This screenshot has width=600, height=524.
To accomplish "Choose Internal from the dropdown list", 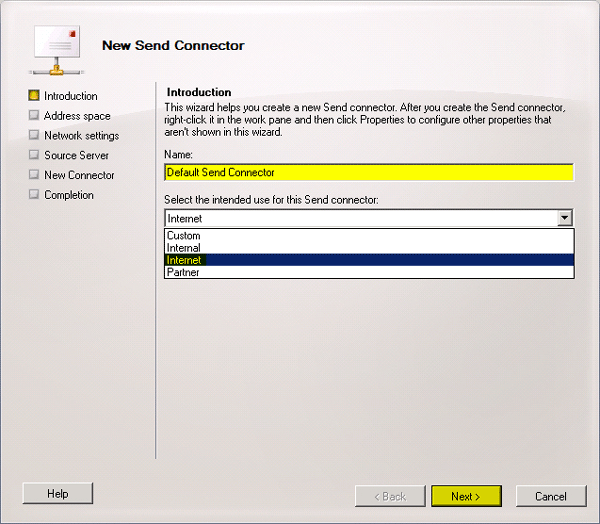I will click(369, 248).
